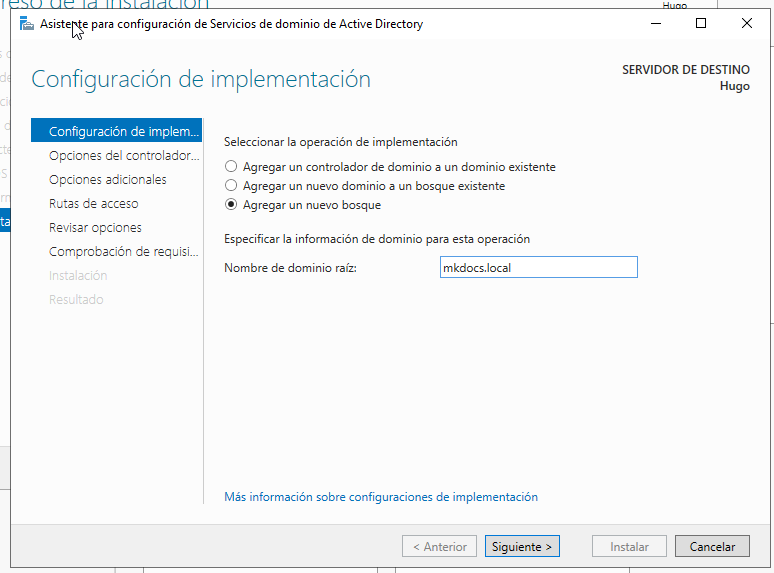The image size is (774, 573).
Task: Navigate to 'Revisar opciones' step
Action: tap(95, 228)
